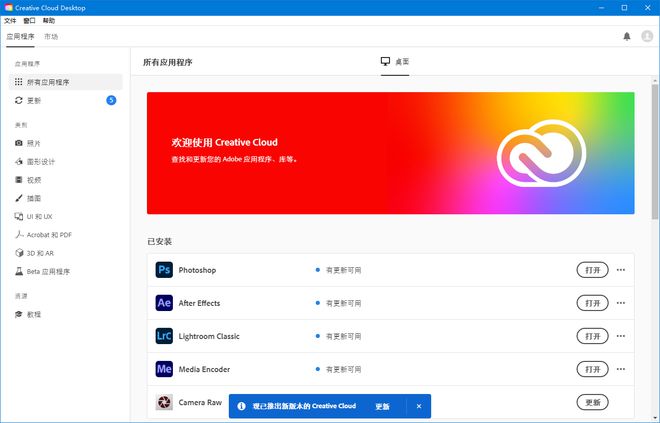Select 更新 in the sidebar

[66, 100]
